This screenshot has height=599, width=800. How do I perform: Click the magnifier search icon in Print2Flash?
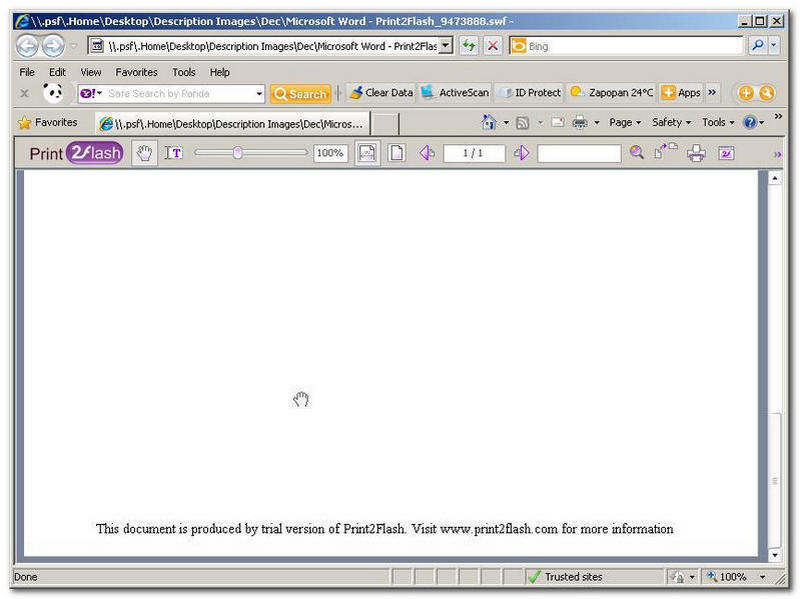tap(636, 153)
